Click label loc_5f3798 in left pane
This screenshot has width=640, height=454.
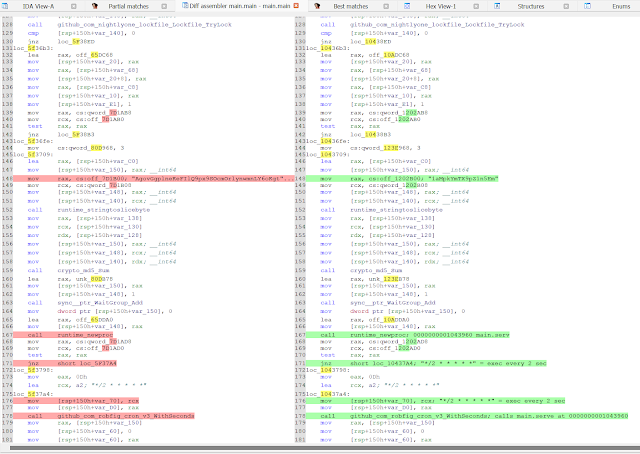pos(33,370)
